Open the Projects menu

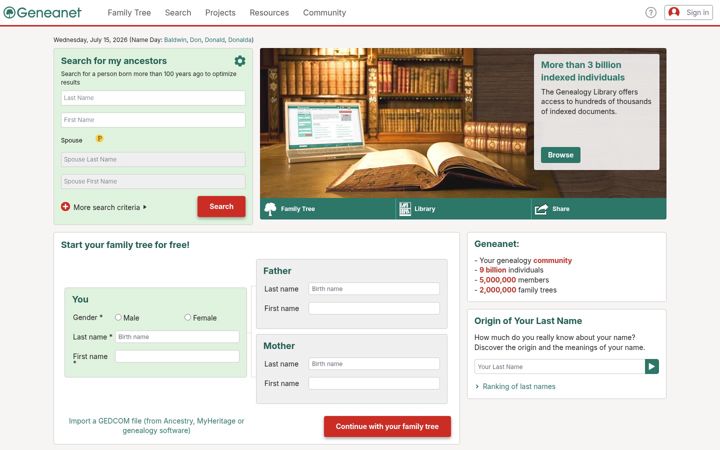pyautogui.click(x=220, y=13)
